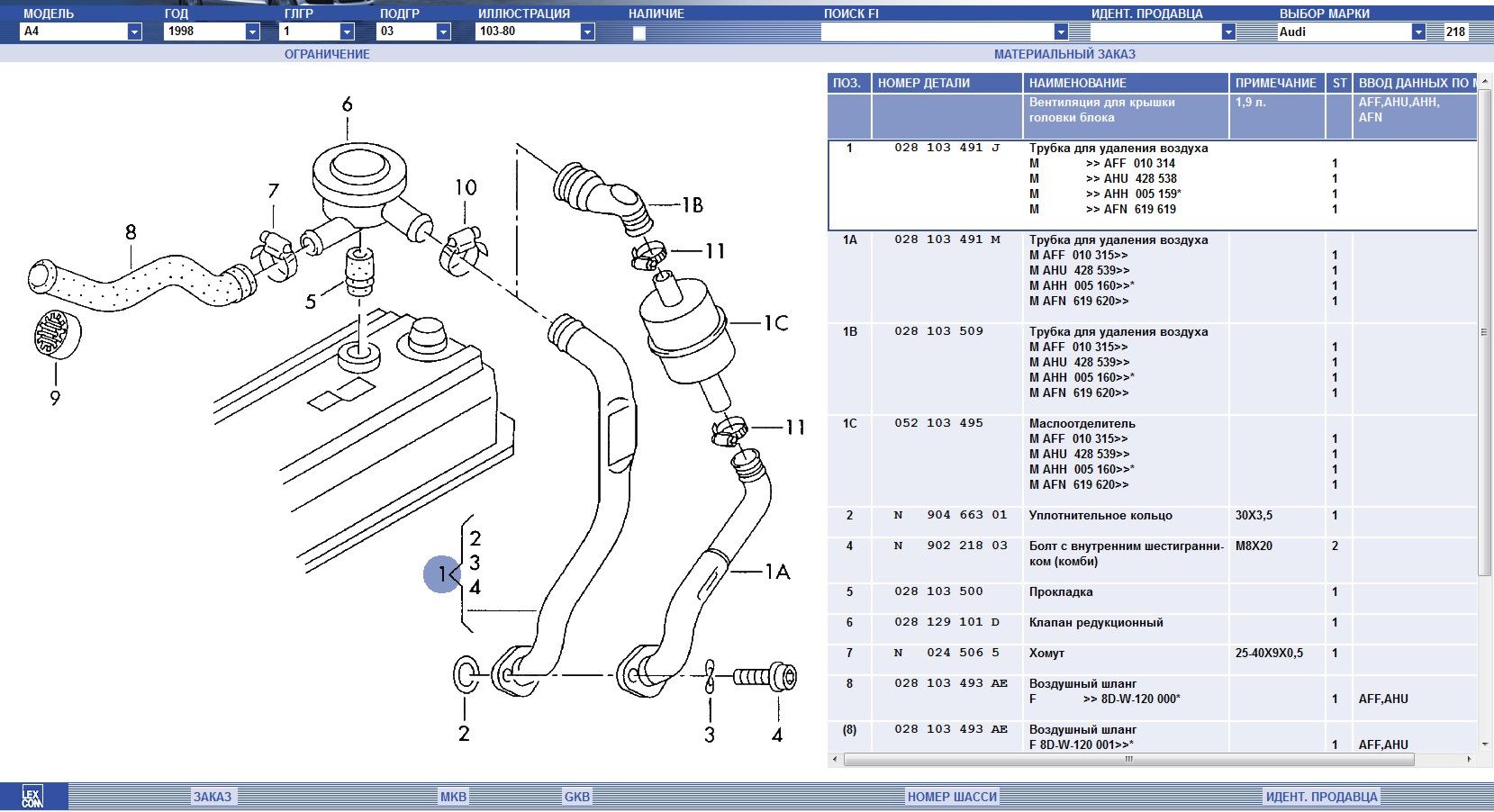This screenshot has height=812, width=1494.
Task: Click callout 1C in the diagram
Action: coord(775,323)
